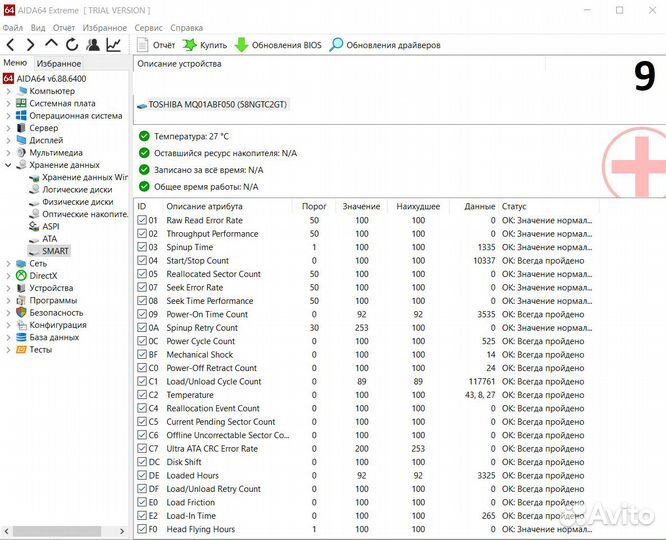The height and width of the screenshot is (540, 666).
Task: Go forward with the right arrow icon
Action: [x=30, y=45]
